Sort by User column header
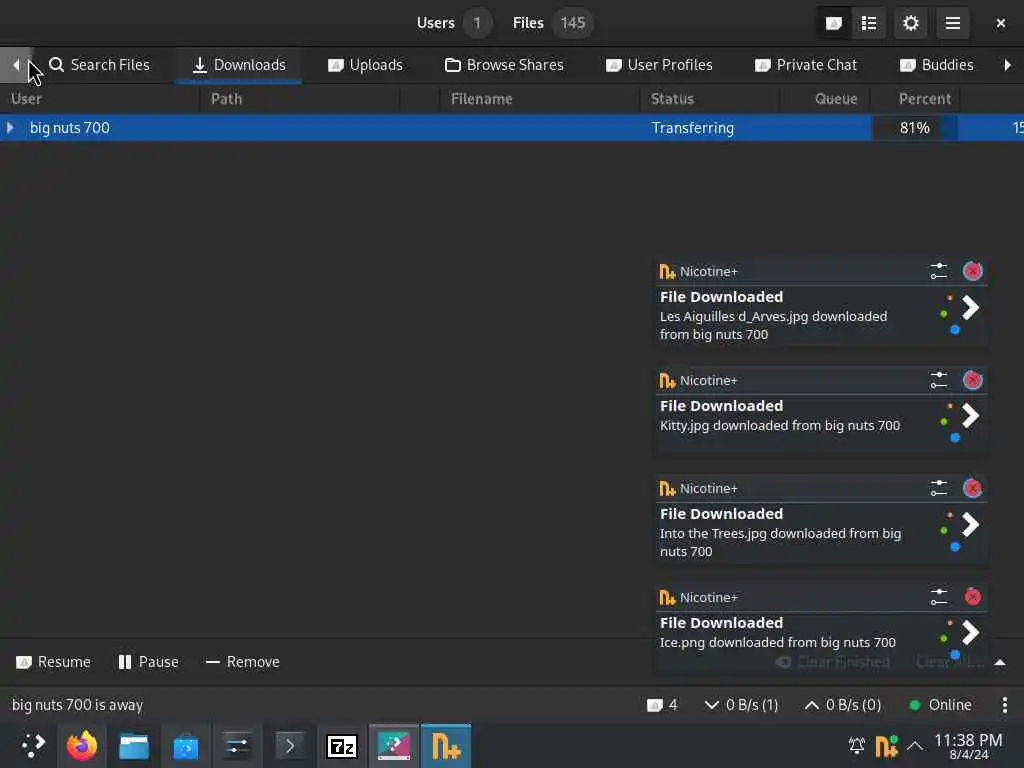The image size is (1024, 768). pos(99,99)
